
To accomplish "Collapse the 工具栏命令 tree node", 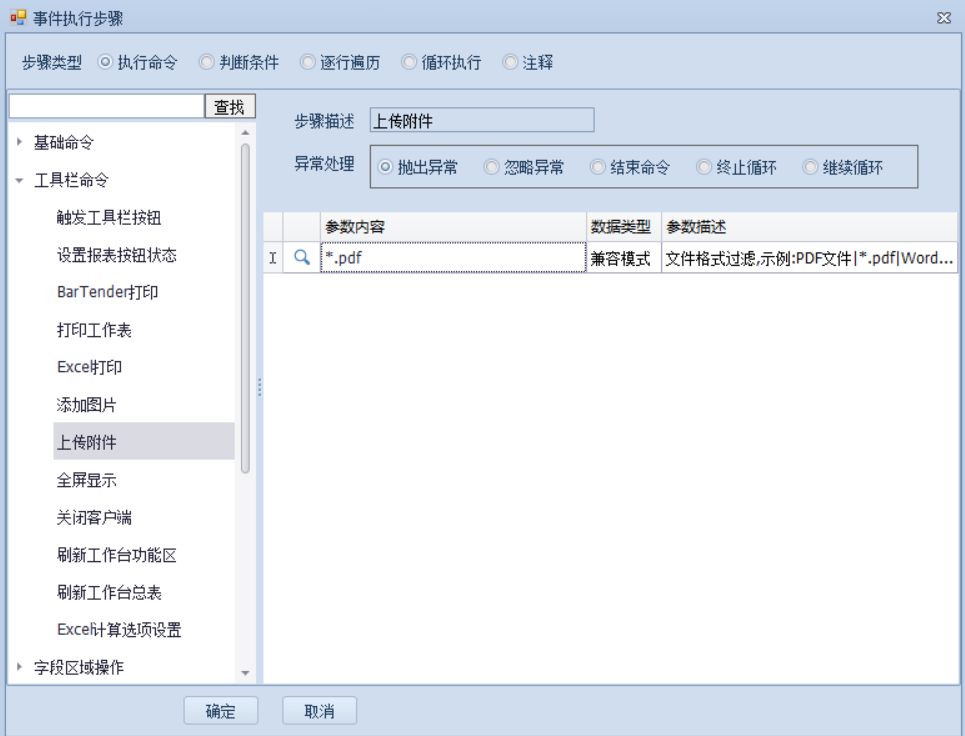I will [x=20, y=181].
